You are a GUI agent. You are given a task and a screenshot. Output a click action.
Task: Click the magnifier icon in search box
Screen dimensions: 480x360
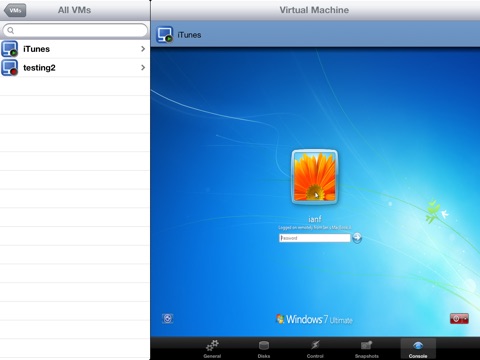pyautogui.click(x=11, y=30)
